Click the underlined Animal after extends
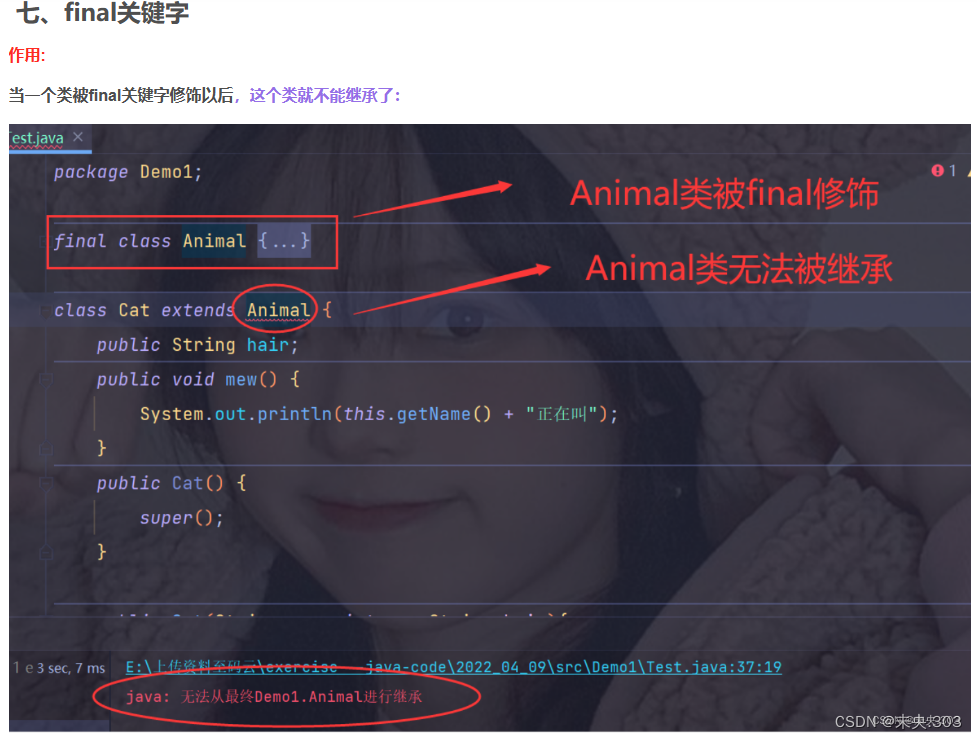The width and height of the screenshot is (977, 740). (x=278, y=310)
